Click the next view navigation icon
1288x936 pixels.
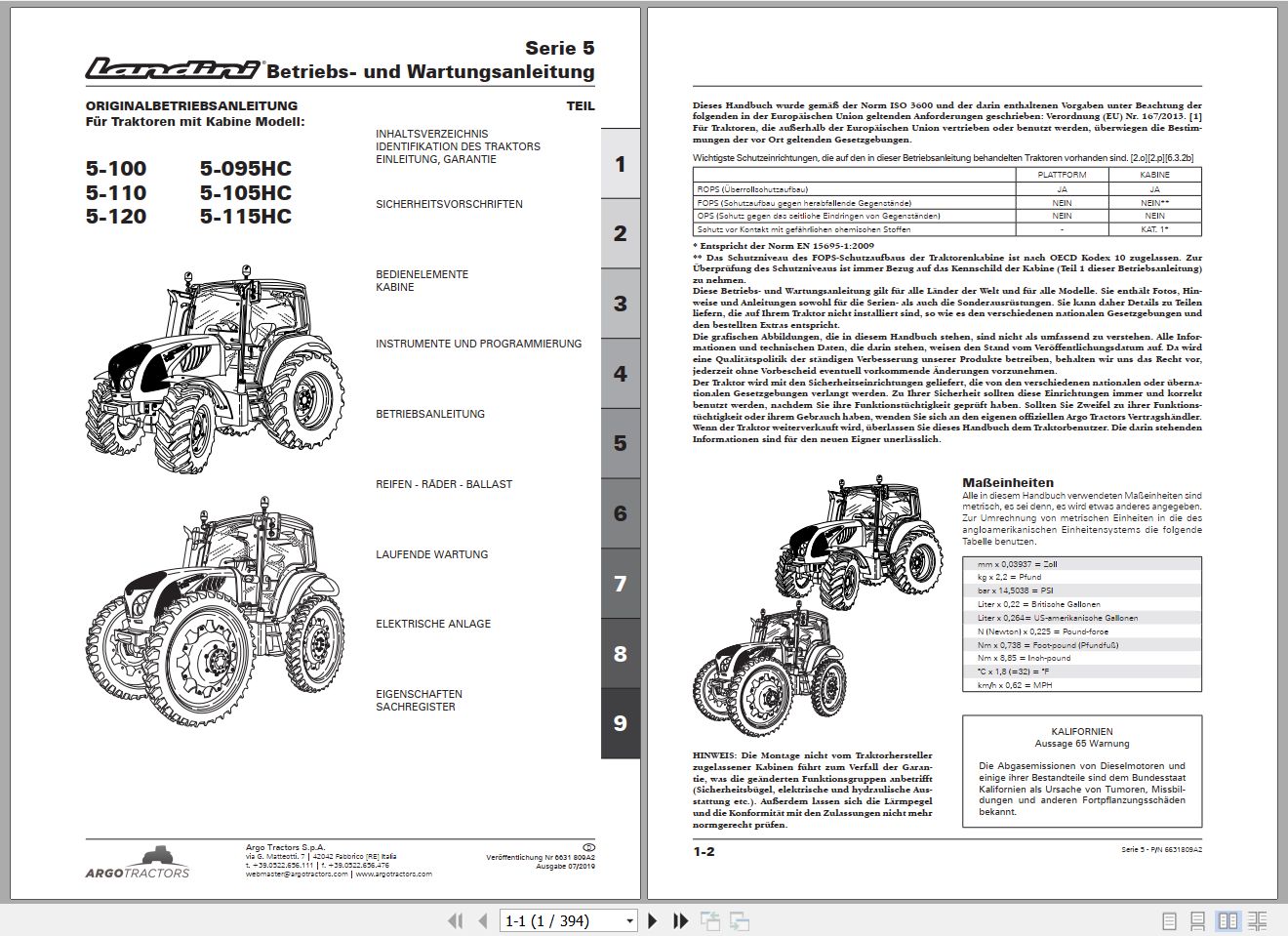pyautogui.click(x=739, y=920)
